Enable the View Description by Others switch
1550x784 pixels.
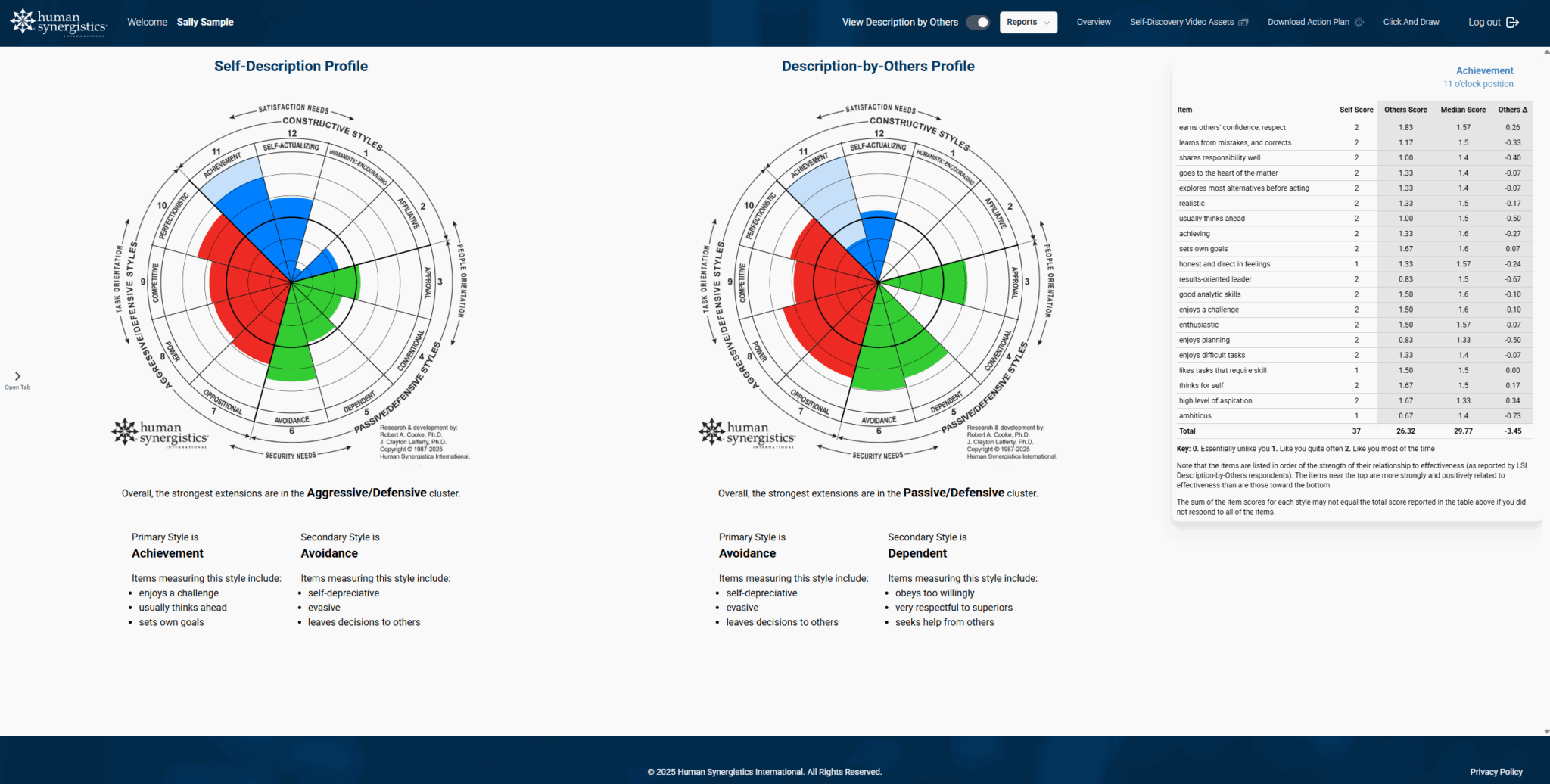(978, 22)
